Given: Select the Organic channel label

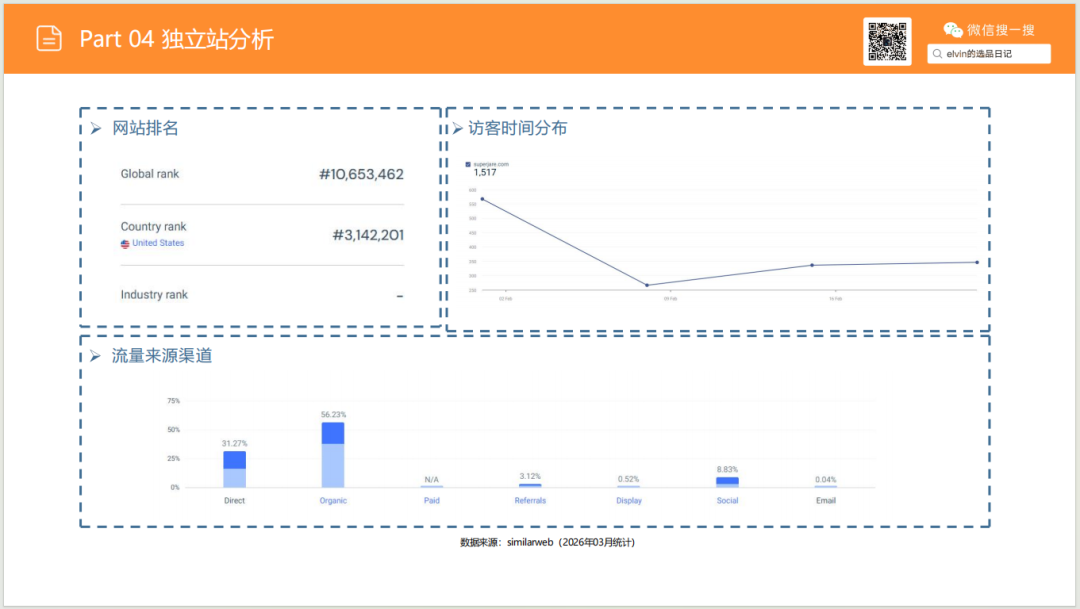Looking at the screenshot, I should tap(332, 500).
